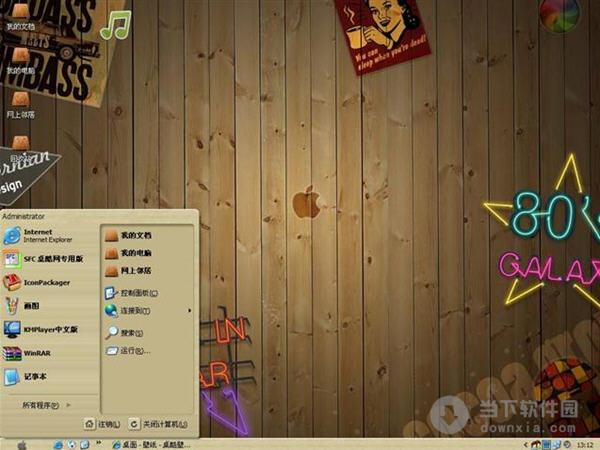Select 连接到 network connections entry
This screenshot has height=450, width=600.
click(x=128, y=311)
